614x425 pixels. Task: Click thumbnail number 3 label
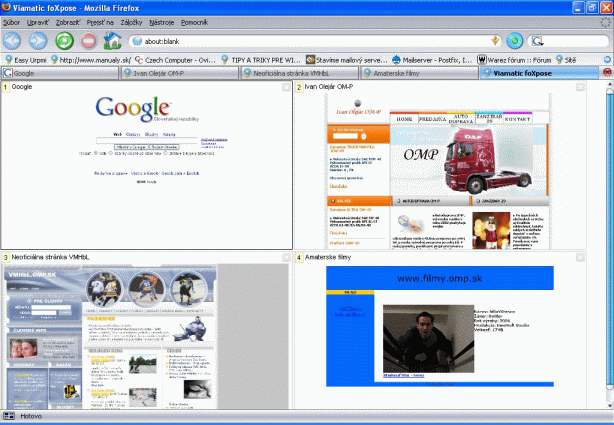[x=5, y=257]
